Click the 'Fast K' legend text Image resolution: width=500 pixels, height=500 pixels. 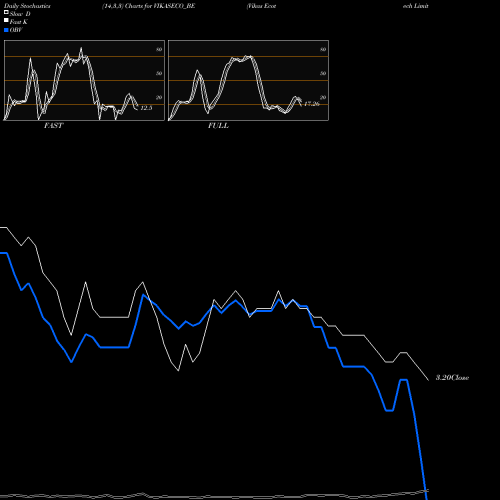[19, 22]
